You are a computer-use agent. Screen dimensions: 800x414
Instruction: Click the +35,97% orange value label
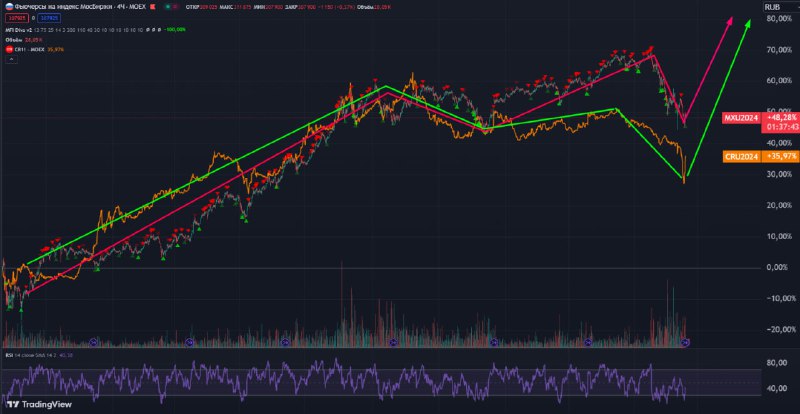point(781,157)
